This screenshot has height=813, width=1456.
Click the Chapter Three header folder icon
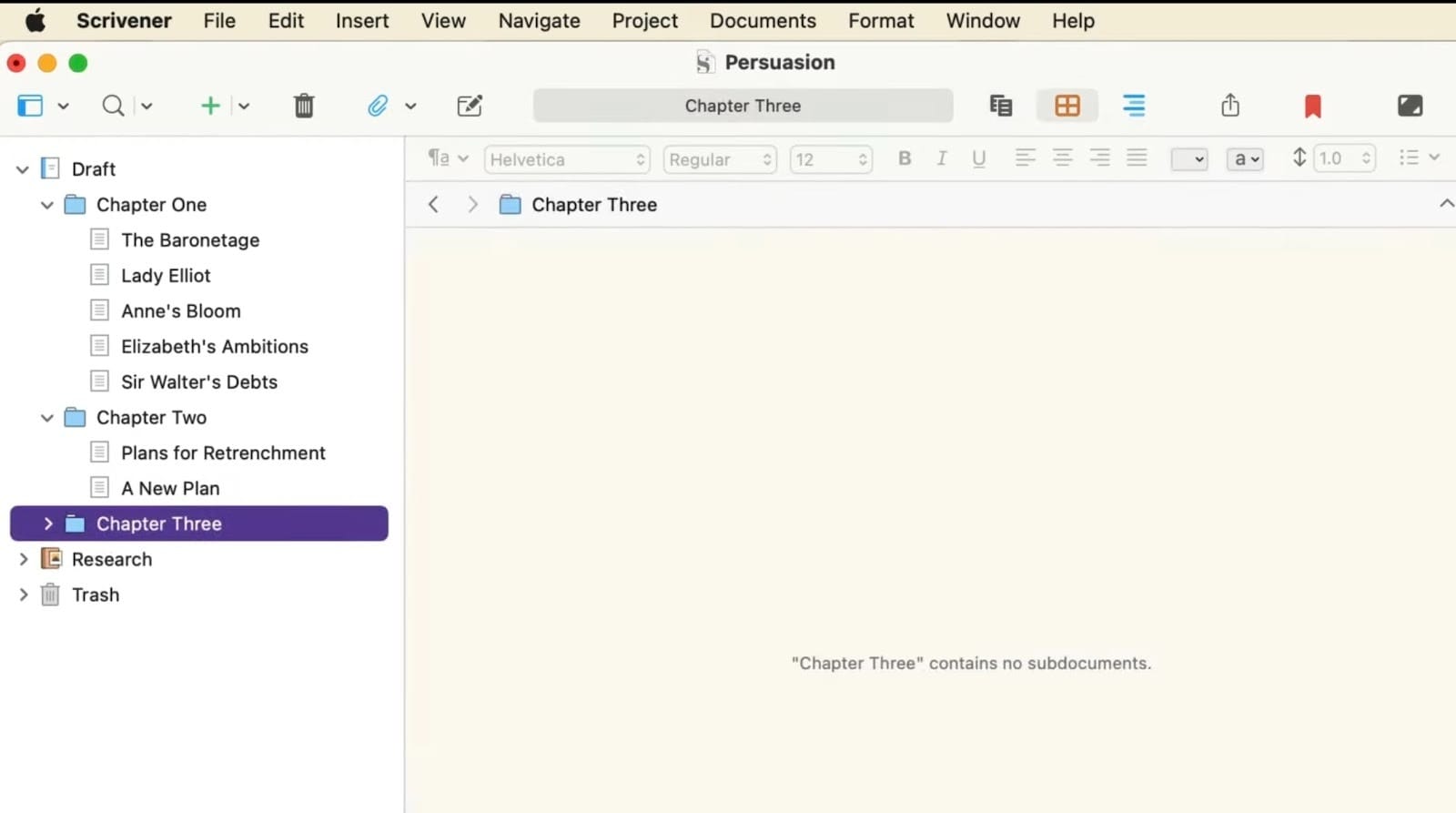[x=511, y=205]
